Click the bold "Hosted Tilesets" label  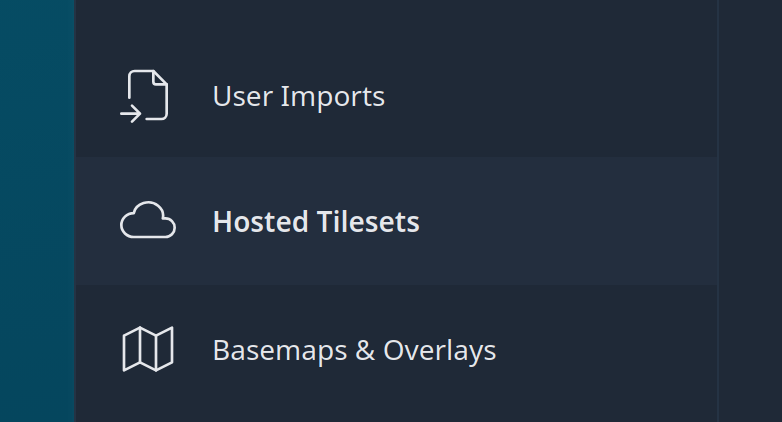[316, 222]
